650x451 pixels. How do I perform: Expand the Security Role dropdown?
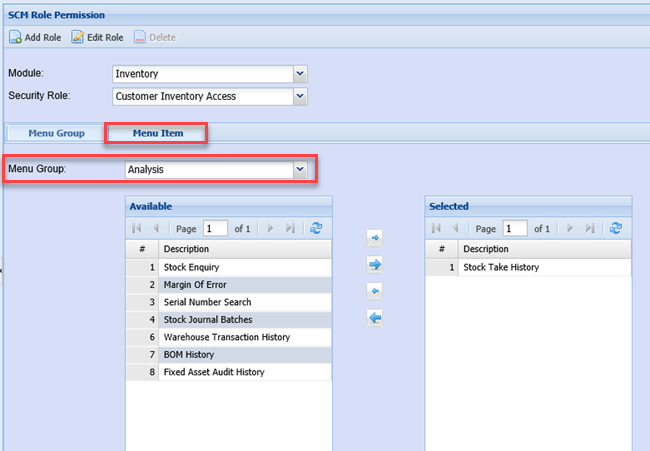tap(299, 96)
